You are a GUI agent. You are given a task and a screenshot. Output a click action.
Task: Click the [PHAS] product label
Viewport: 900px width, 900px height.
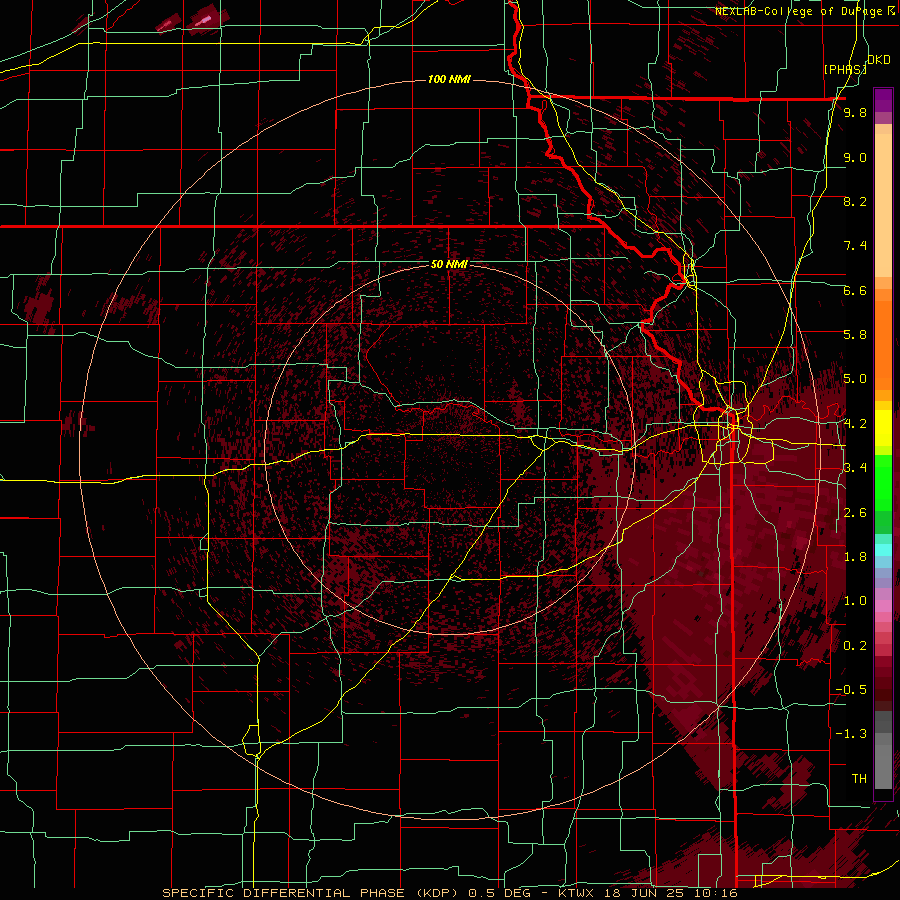click(x=845, y=69)
